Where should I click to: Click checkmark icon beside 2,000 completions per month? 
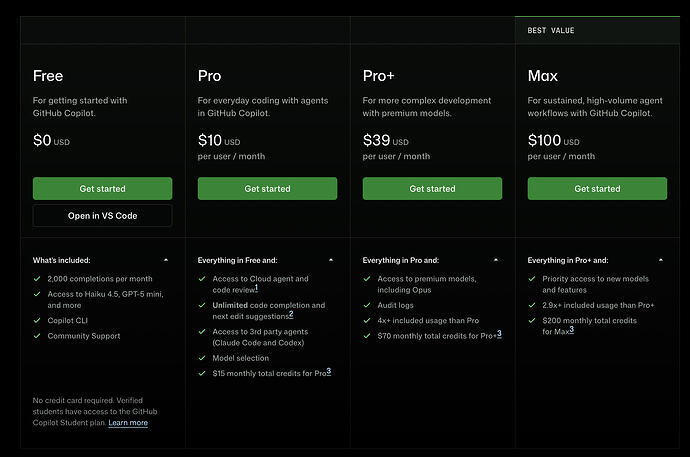[37, 279]
